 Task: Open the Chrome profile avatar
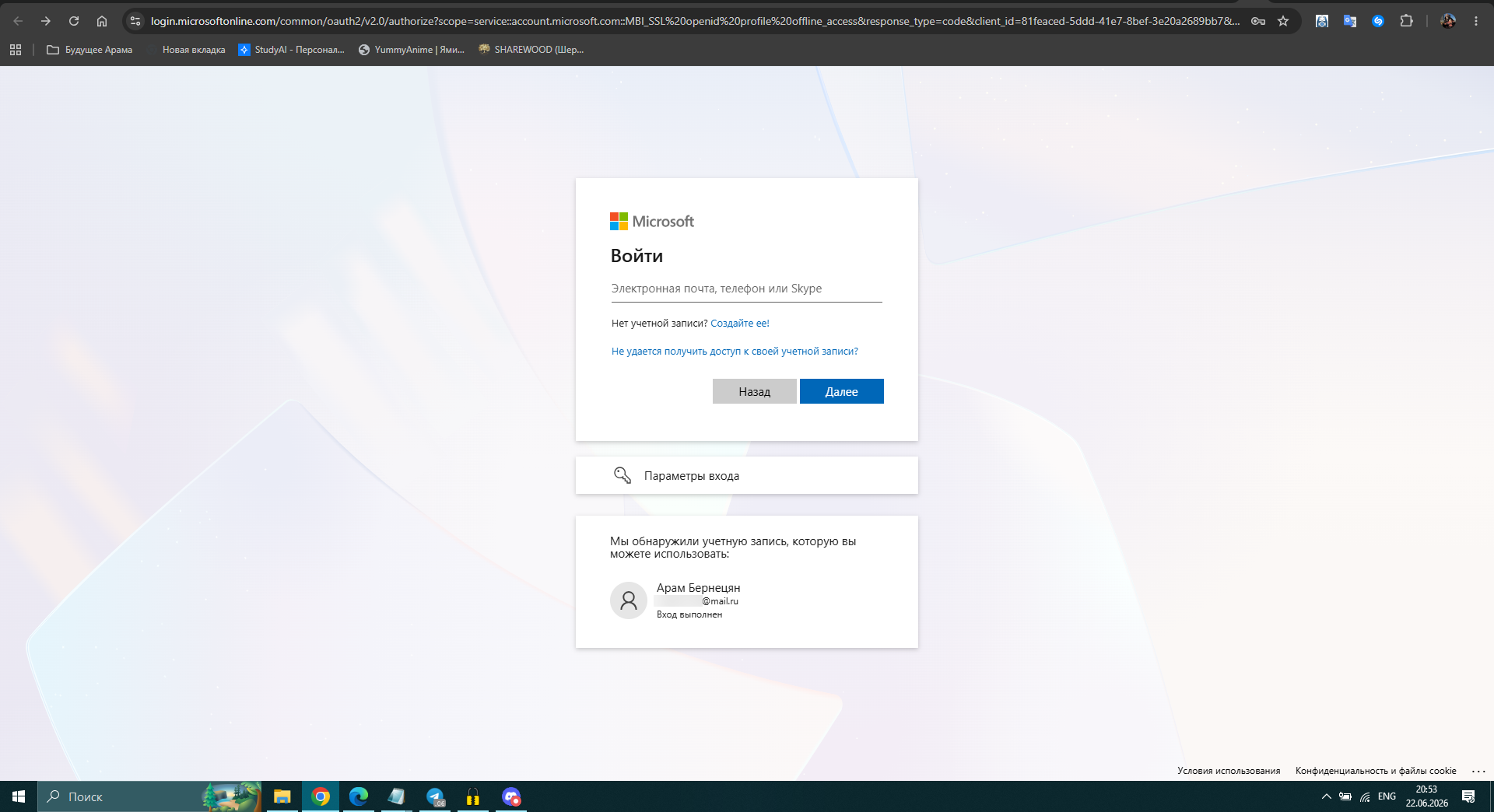click(x=1448, y=21)
